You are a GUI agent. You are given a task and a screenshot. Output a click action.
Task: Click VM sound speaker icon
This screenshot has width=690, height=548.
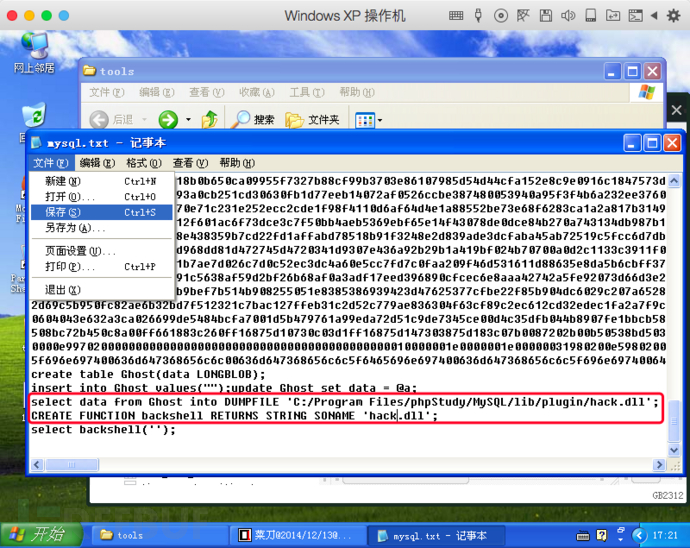click(568, 16)
